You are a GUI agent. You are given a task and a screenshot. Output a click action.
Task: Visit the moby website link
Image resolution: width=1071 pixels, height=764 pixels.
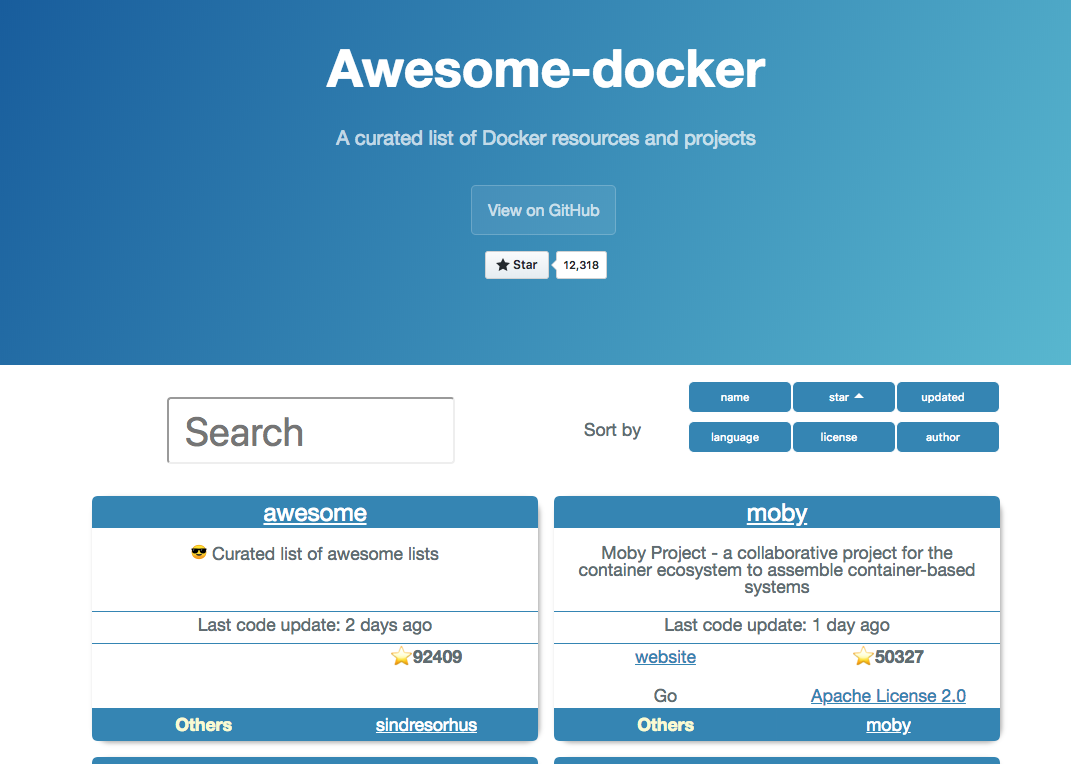tap(665, 657)
